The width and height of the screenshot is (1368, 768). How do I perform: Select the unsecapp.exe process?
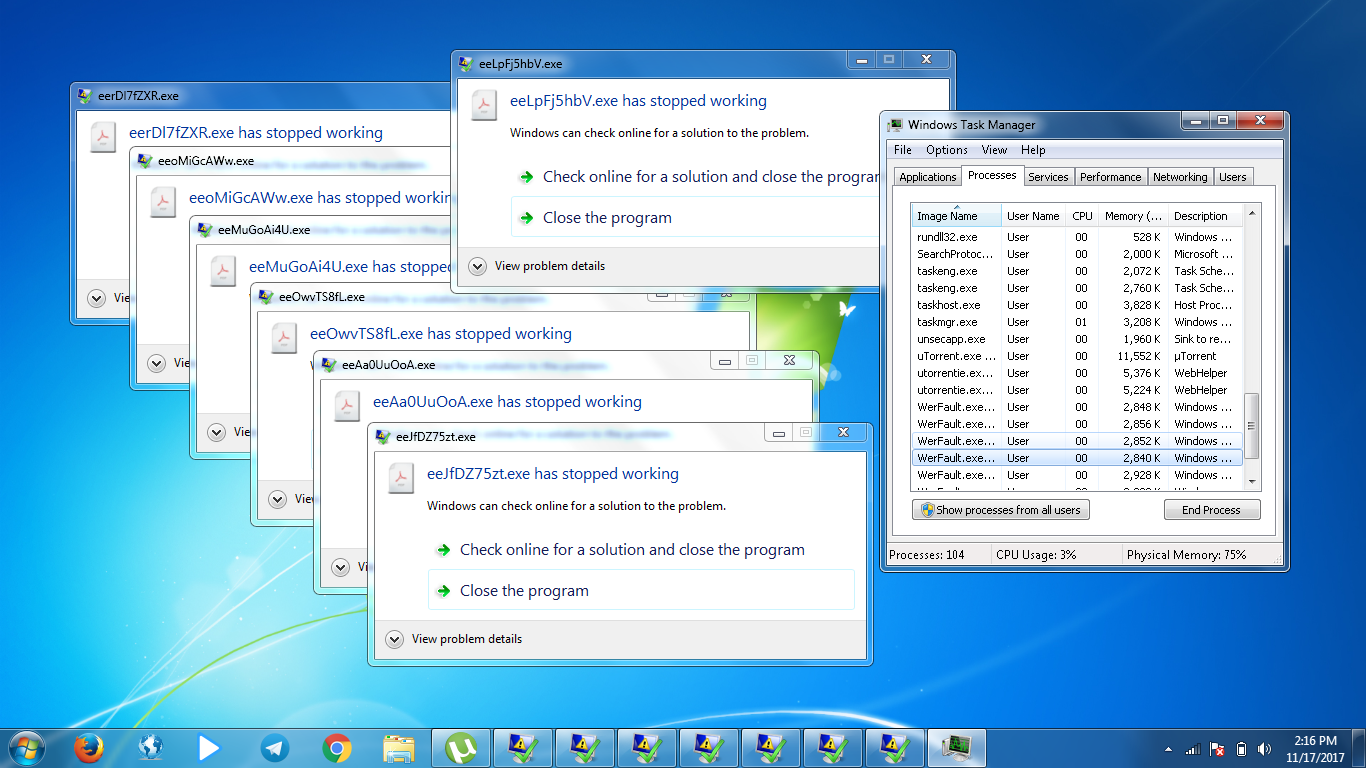pyautogui.click(x=1078, y=339)
